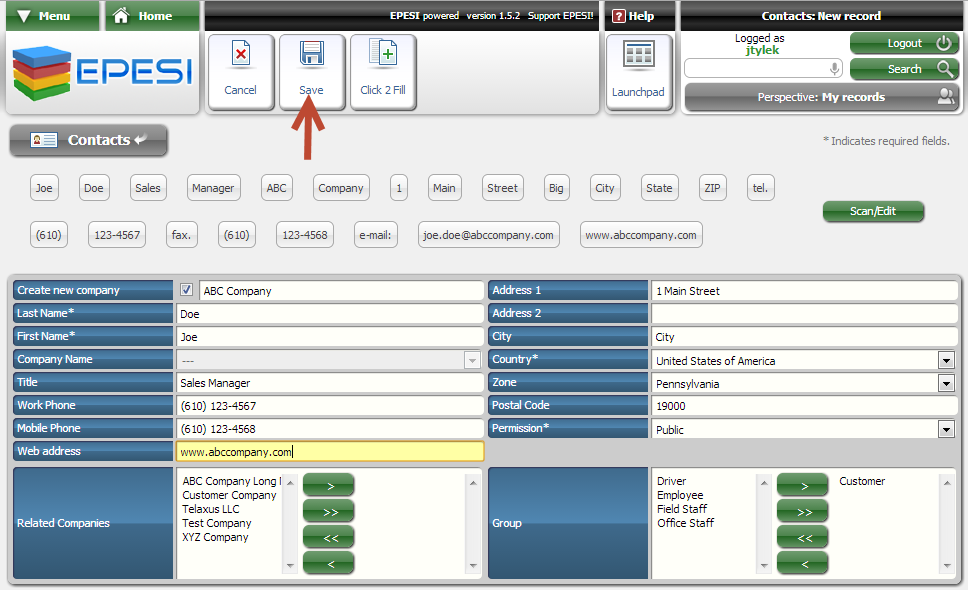
Task: Open the Menu dropdown
Action: 52,16
